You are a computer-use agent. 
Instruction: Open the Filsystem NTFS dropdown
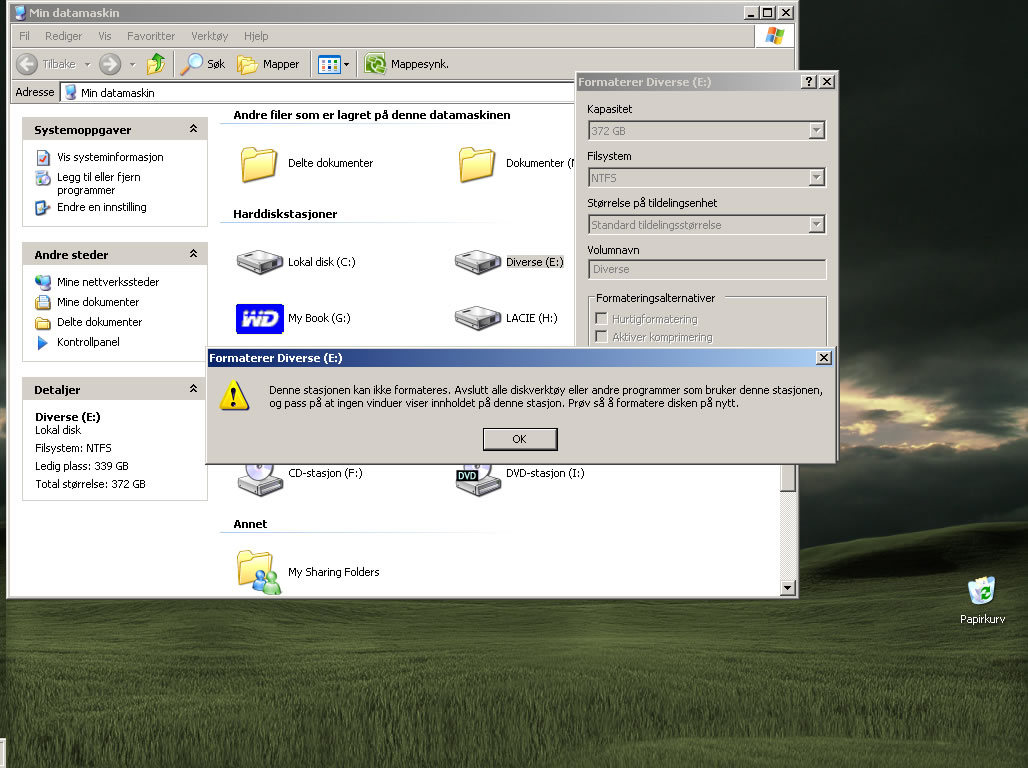pos(816,178)
